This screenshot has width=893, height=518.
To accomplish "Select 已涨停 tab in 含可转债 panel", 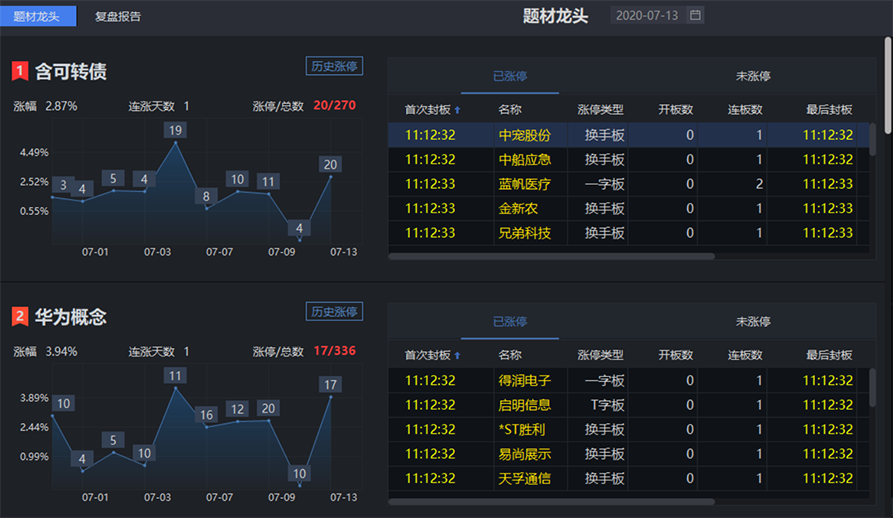I will (x=510, y=76).
